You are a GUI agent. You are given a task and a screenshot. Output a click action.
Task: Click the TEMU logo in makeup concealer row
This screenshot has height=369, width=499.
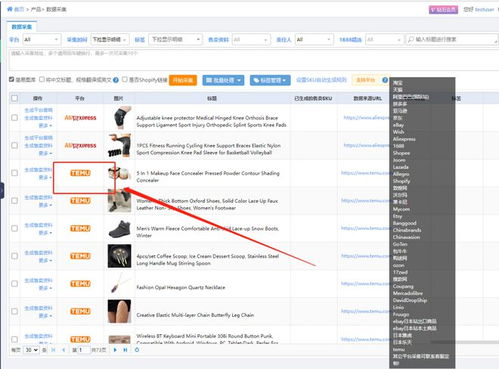(x=80, y=173)
